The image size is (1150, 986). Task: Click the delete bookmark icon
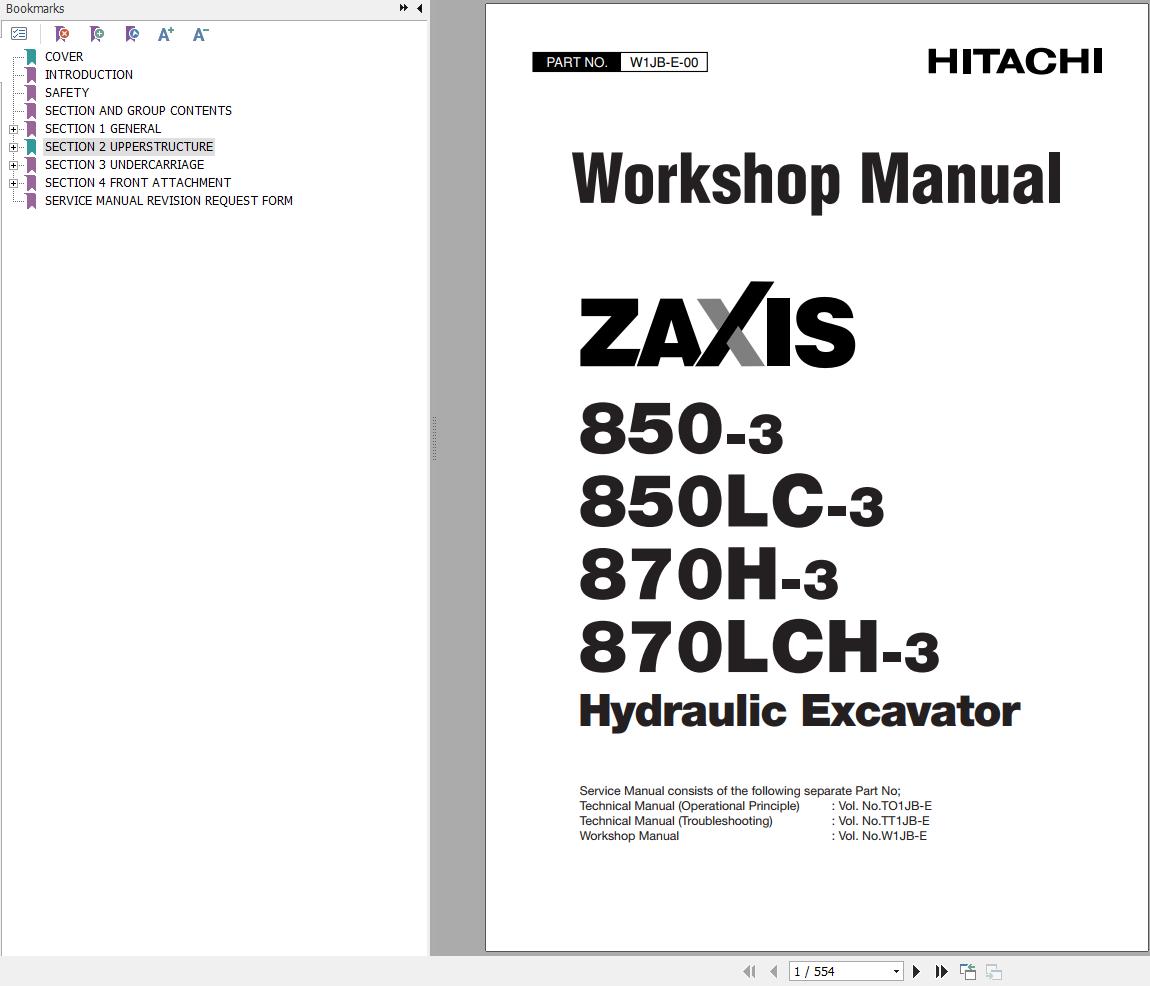pos(62,34)
